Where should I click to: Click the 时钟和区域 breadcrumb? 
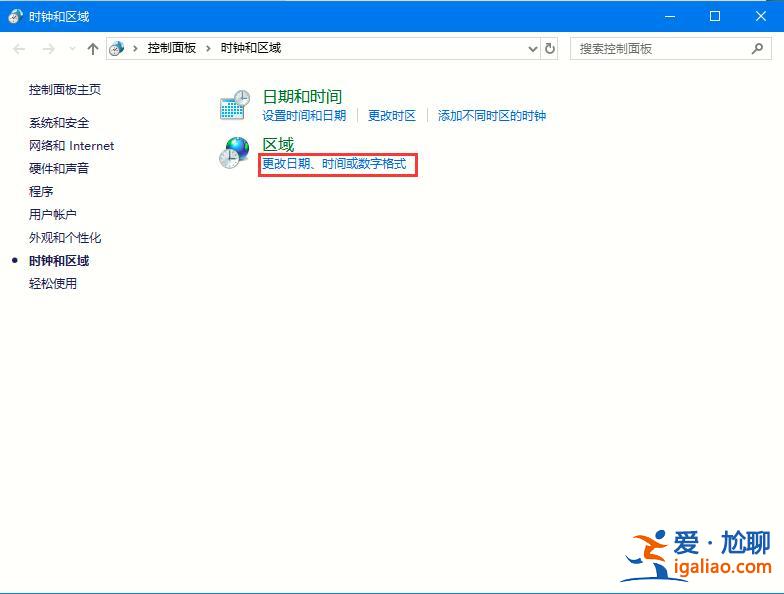click(x=251, y=48)
